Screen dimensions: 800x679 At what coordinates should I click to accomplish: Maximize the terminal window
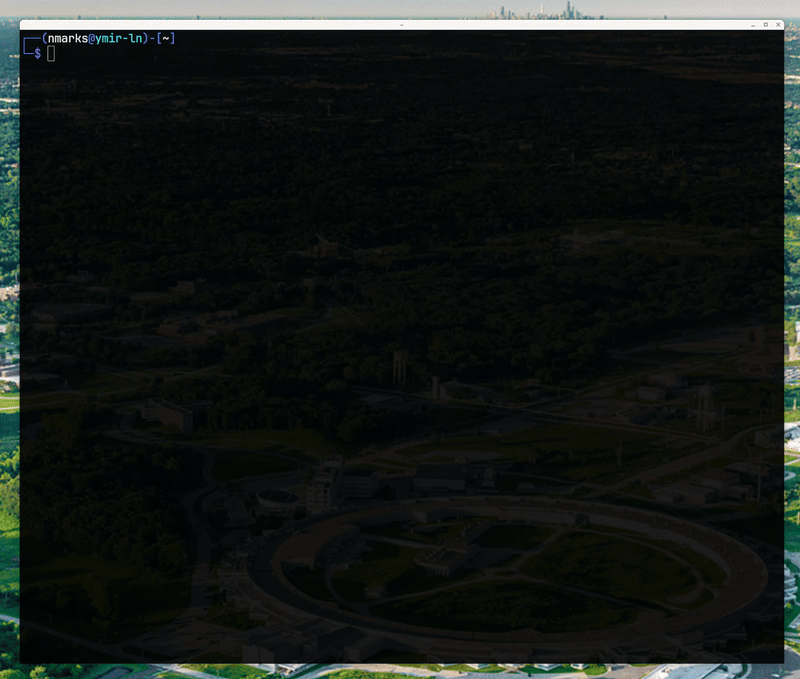[765, 24]
